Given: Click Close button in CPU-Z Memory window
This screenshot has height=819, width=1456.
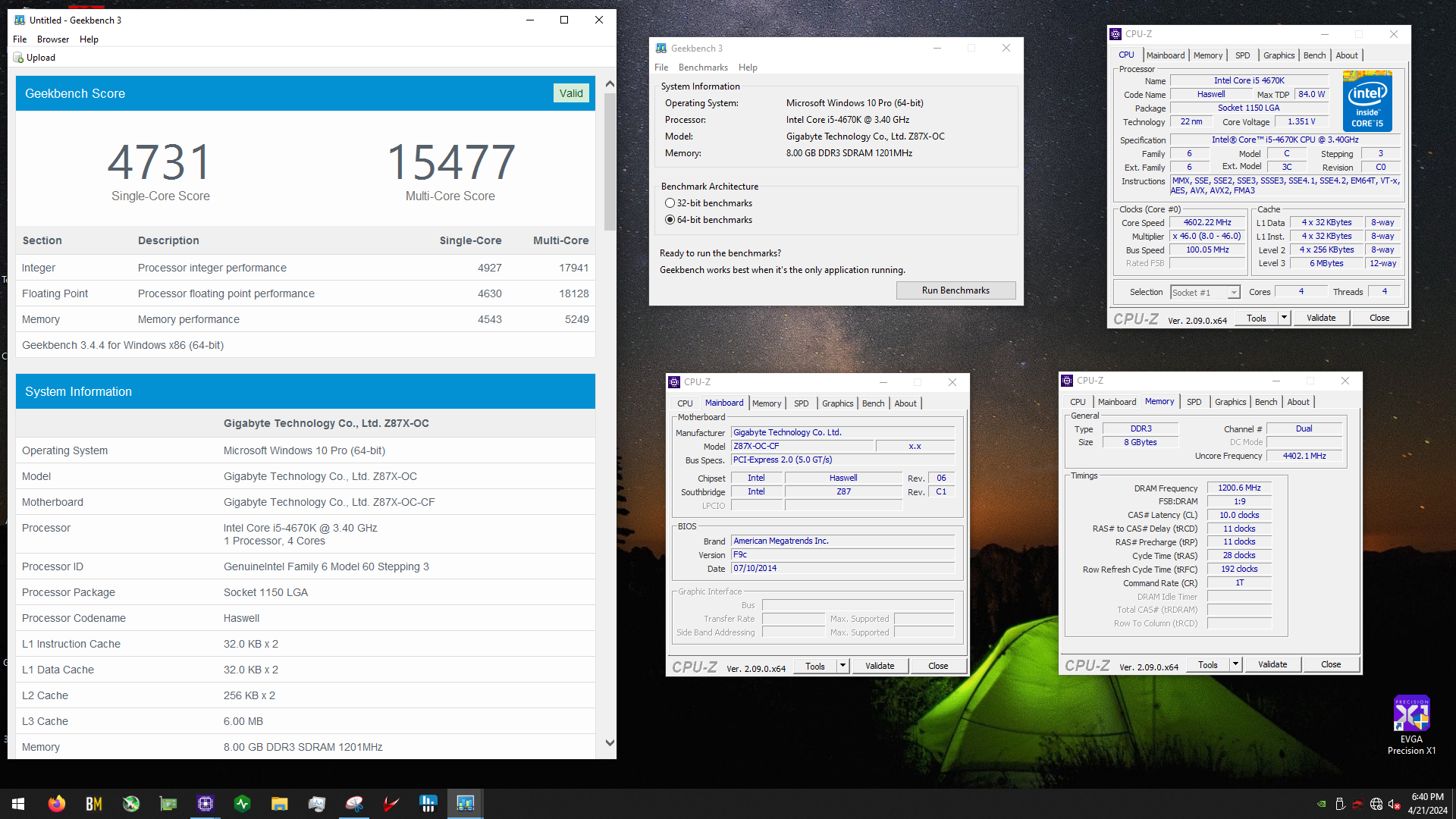Looking at the screenshot, I should [x=1331, y=665].
